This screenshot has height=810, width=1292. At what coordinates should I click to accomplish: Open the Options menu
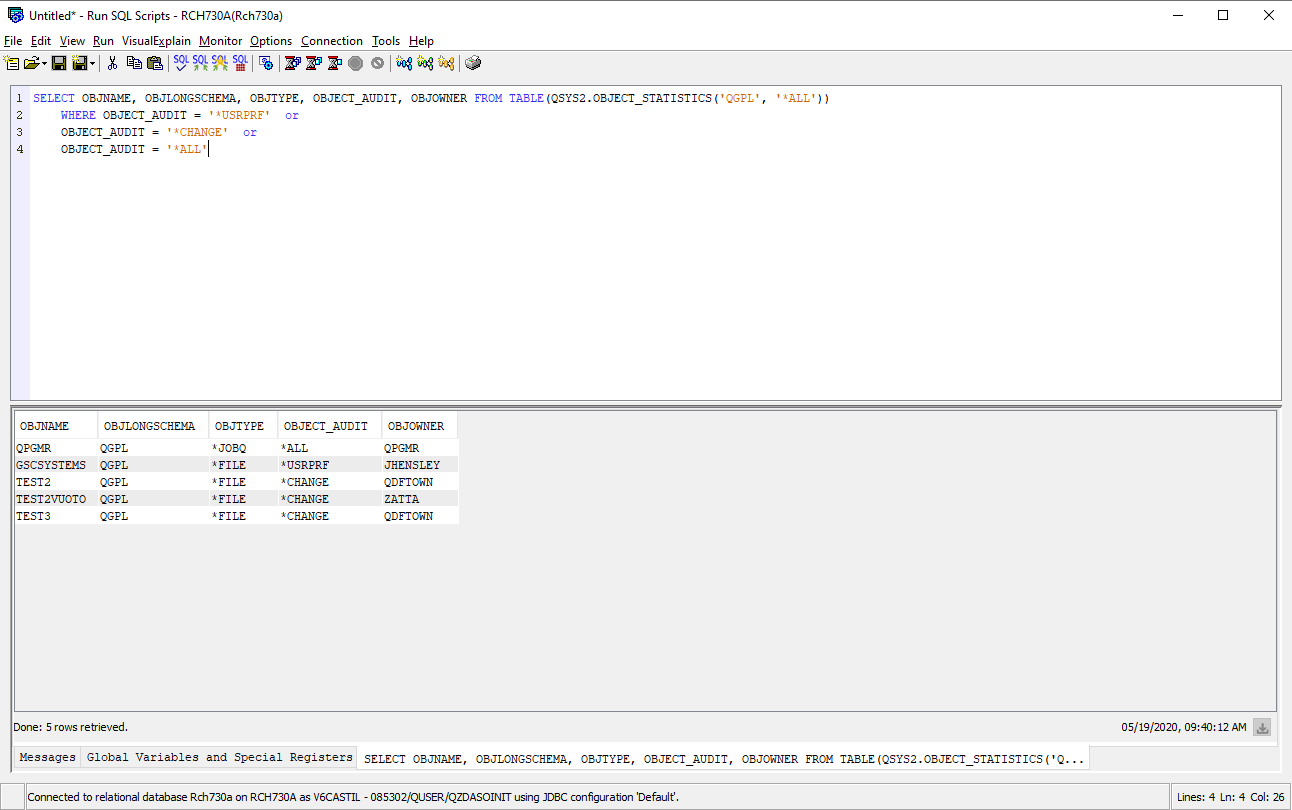(x=271, y=41)
